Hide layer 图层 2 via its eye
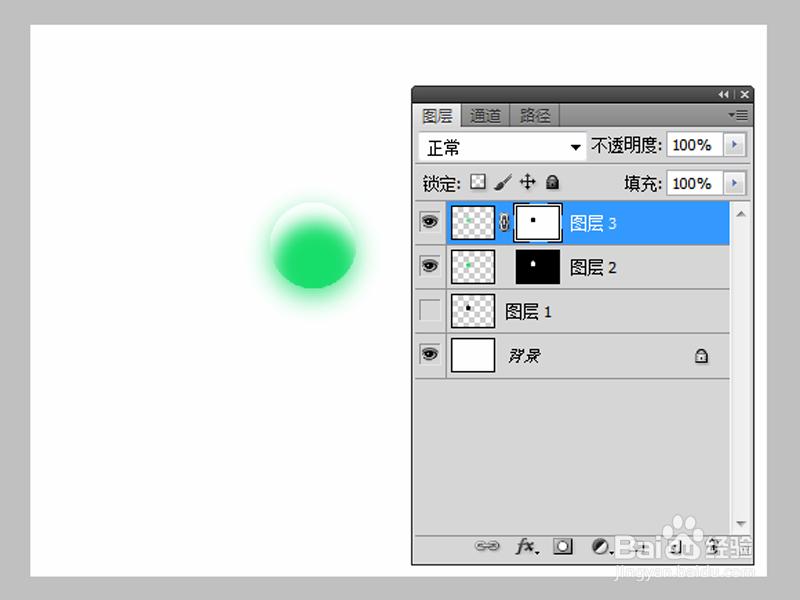 click(430, 266)
